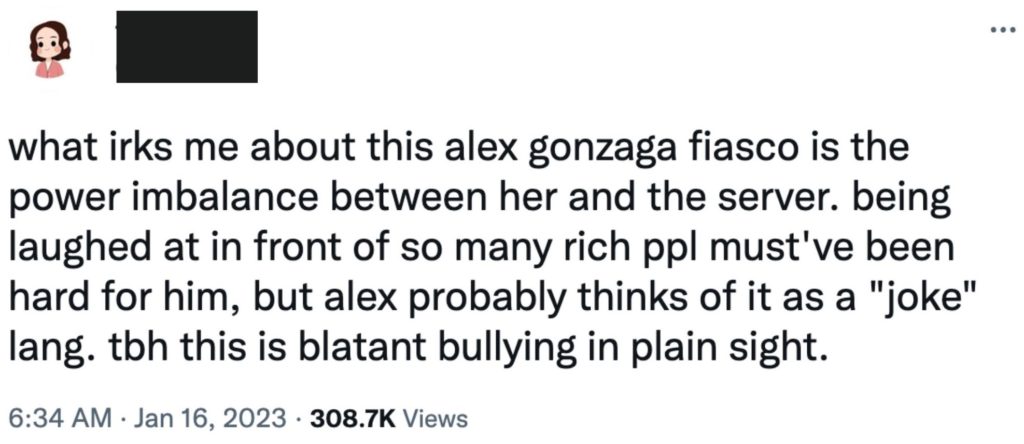This screenshot has width=1024, height=444.
Task: Click the blacked-out username block
Action: coord(187,46)
